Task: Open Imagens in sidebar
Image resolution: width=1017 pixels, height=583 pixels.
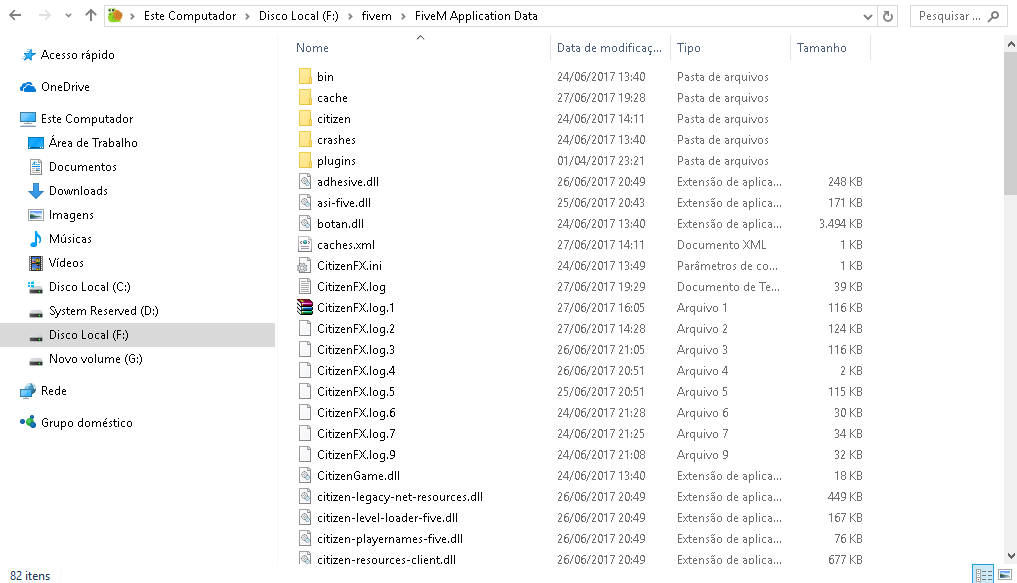Action: pyautogui.click(x=61, y=215)
